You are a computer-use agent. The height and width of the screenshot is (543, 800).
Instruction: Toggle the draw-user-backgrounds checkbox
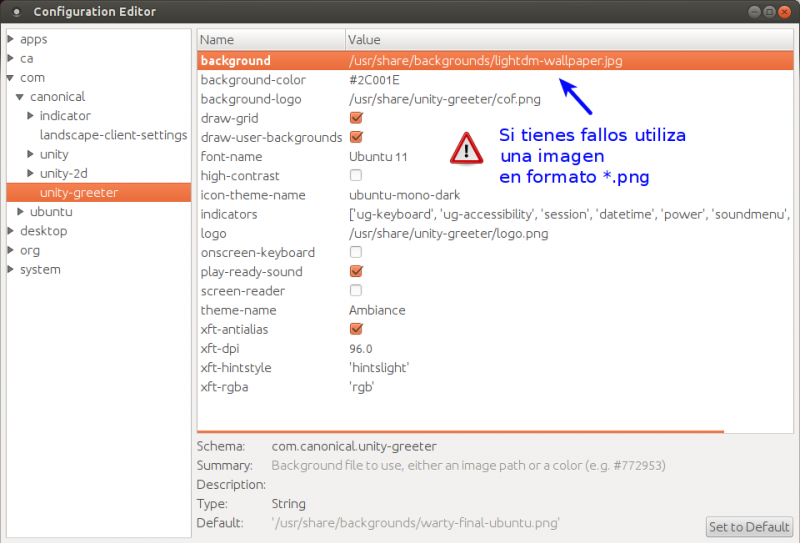pos(356,137)
